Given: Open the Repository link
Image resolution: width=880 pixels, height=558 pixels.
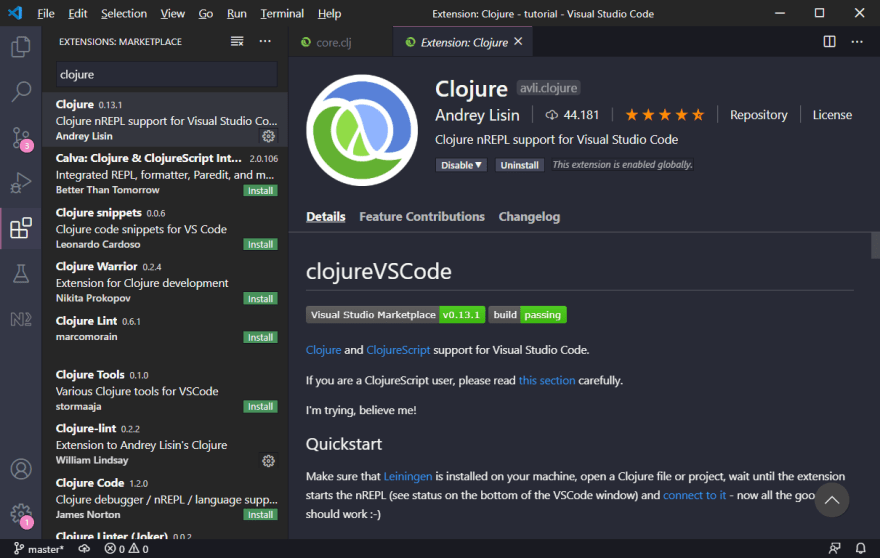Looking at the screenshot, I should click(758, 115).
